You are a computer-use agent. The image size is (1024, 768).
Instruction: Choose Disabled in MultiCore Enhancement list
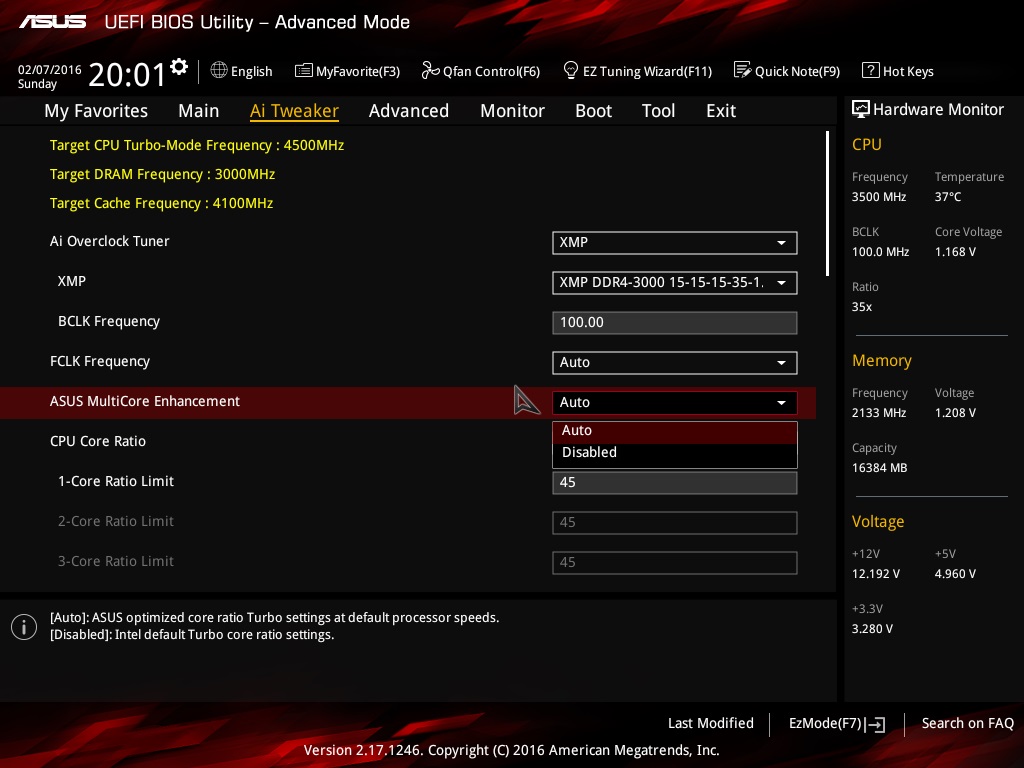coord(675,453)
